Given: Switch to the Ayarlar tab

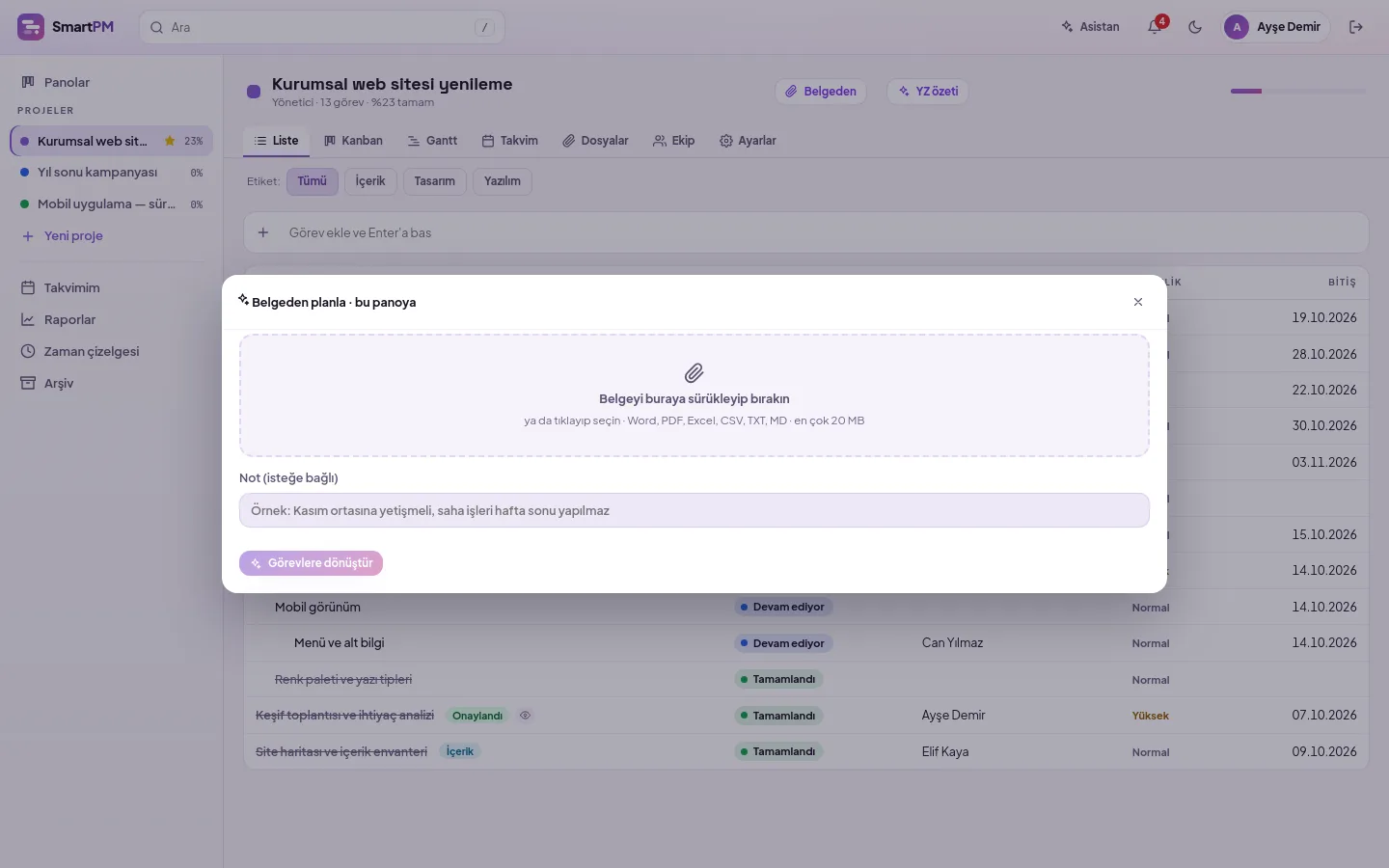Looking at the screenshot, I should 748,141.
